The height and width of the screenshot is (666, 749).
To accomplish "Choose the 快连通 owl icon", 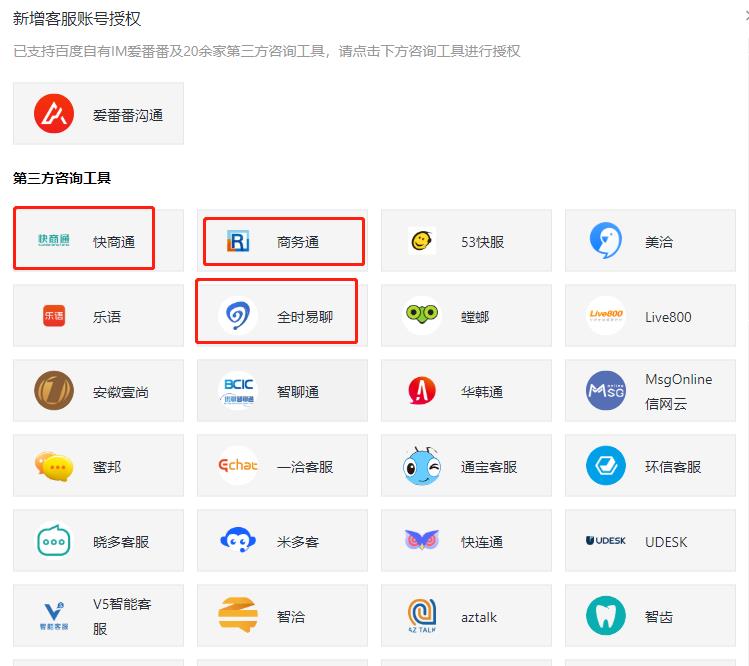I will pyautogui.click(x=422, y=540).
